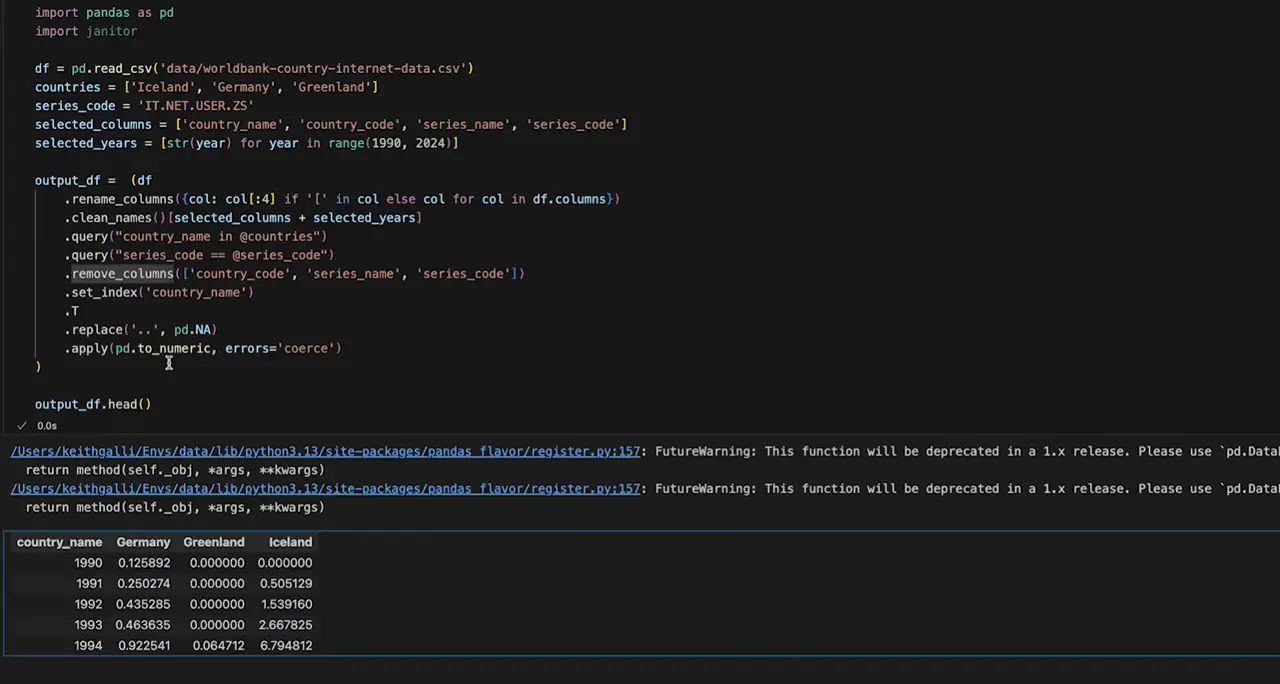Click the country_name header cell
1280x684 pixels.
point(59,541)
